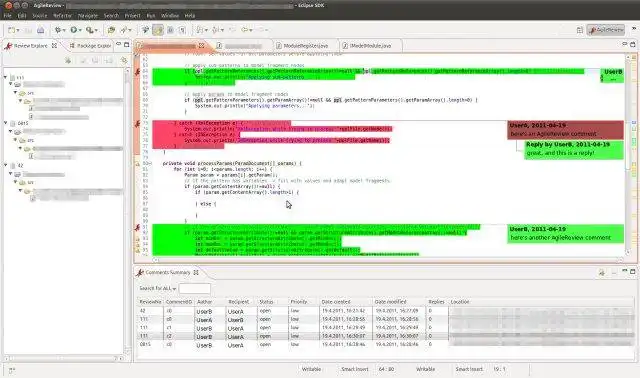Image resolution: width=640 pixels, height=378 pixels.
Task: Close the active orange editor tab
Action: coord(201,46)
